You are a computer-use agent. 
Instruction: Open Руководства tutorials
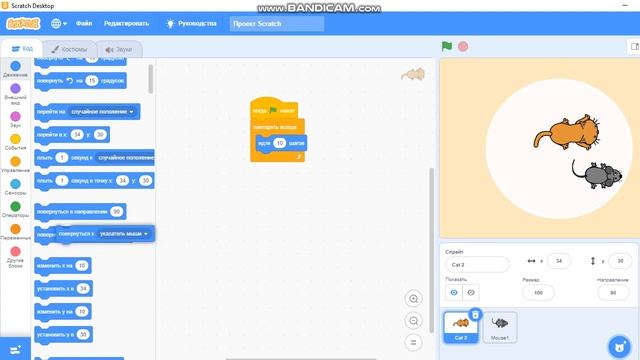point(191,24)
